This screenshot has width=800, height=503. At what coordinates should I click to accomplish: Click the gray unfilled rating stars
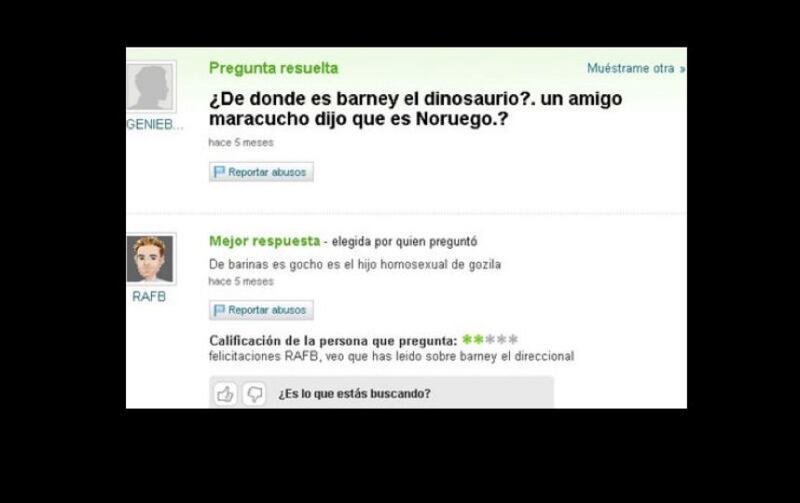[502, 339]
